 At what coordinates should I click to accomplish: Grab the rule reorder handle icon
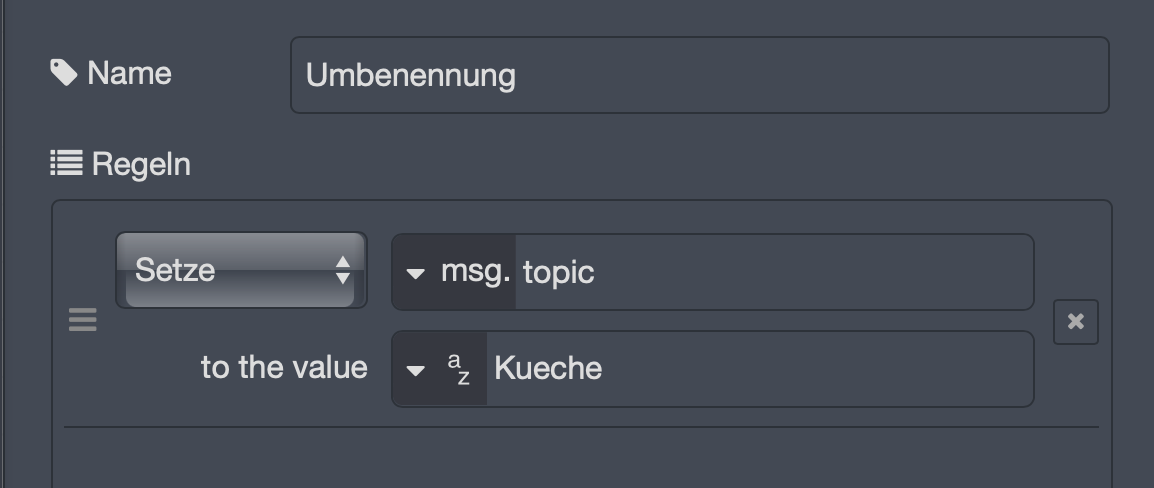click(x=82, y=319)
